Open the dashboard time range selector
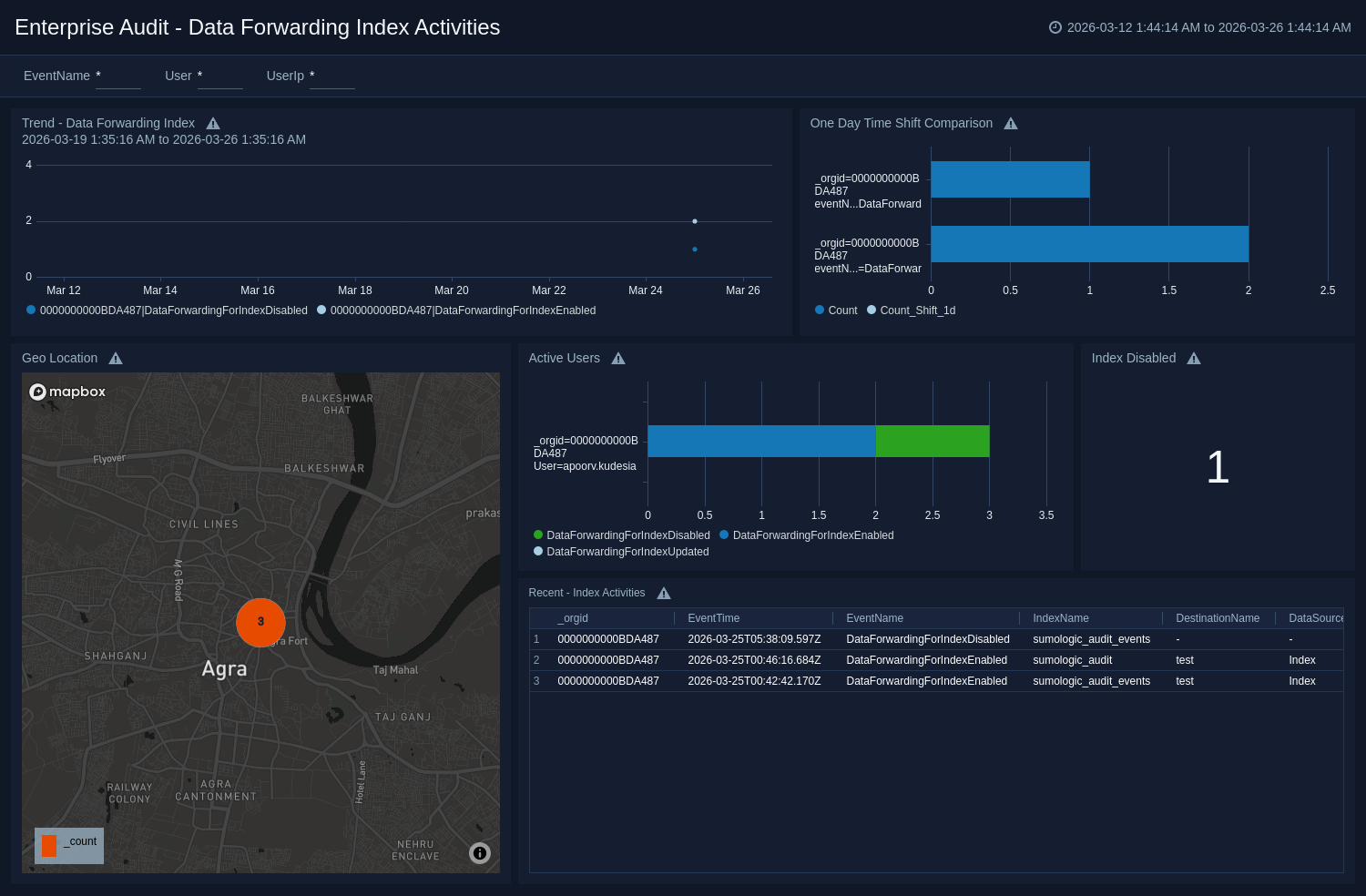 point(1200,28)
